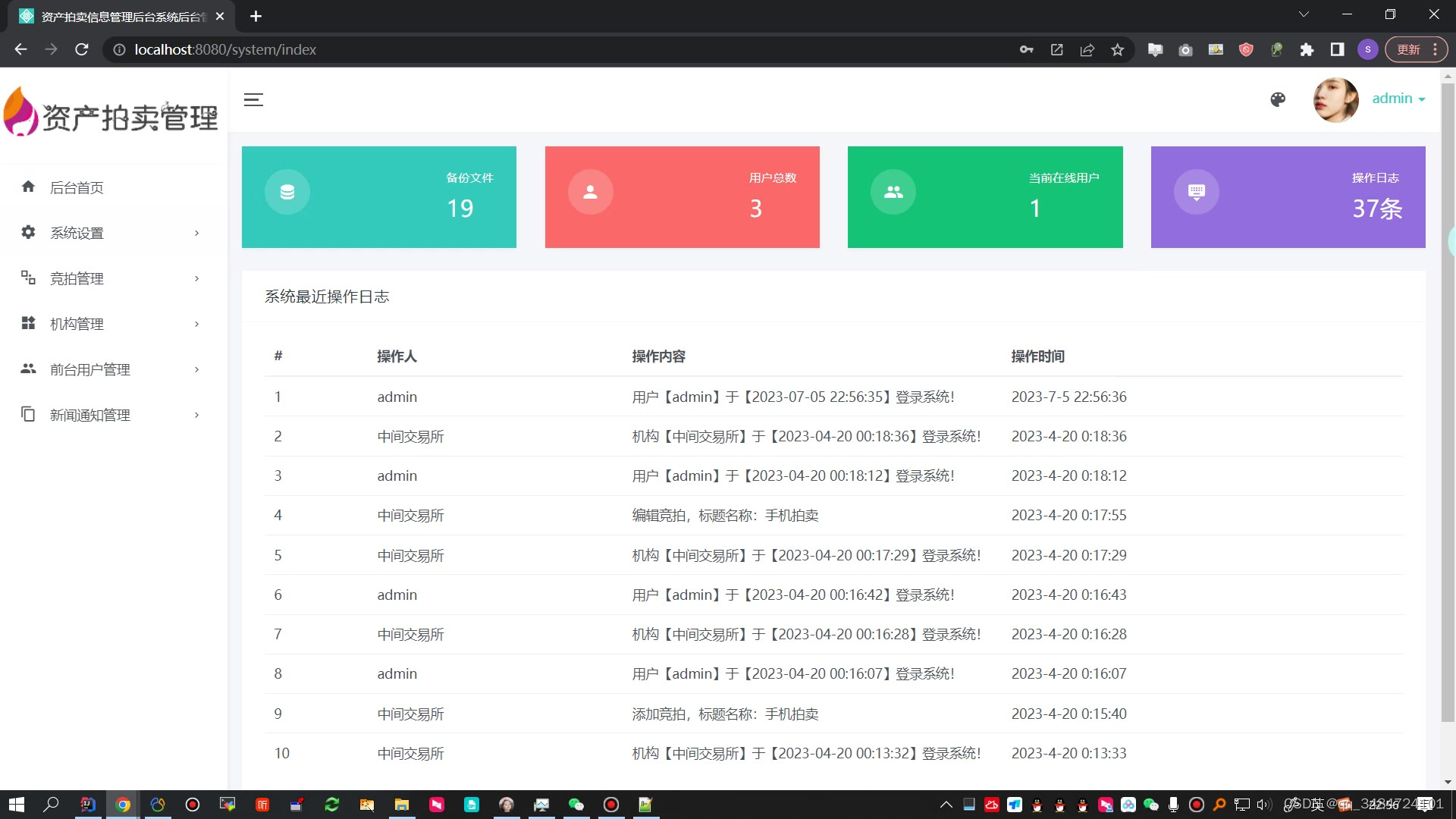1456x819 pixels.
Task: Open Windows Start menu
Action: (x=17, y=805)
